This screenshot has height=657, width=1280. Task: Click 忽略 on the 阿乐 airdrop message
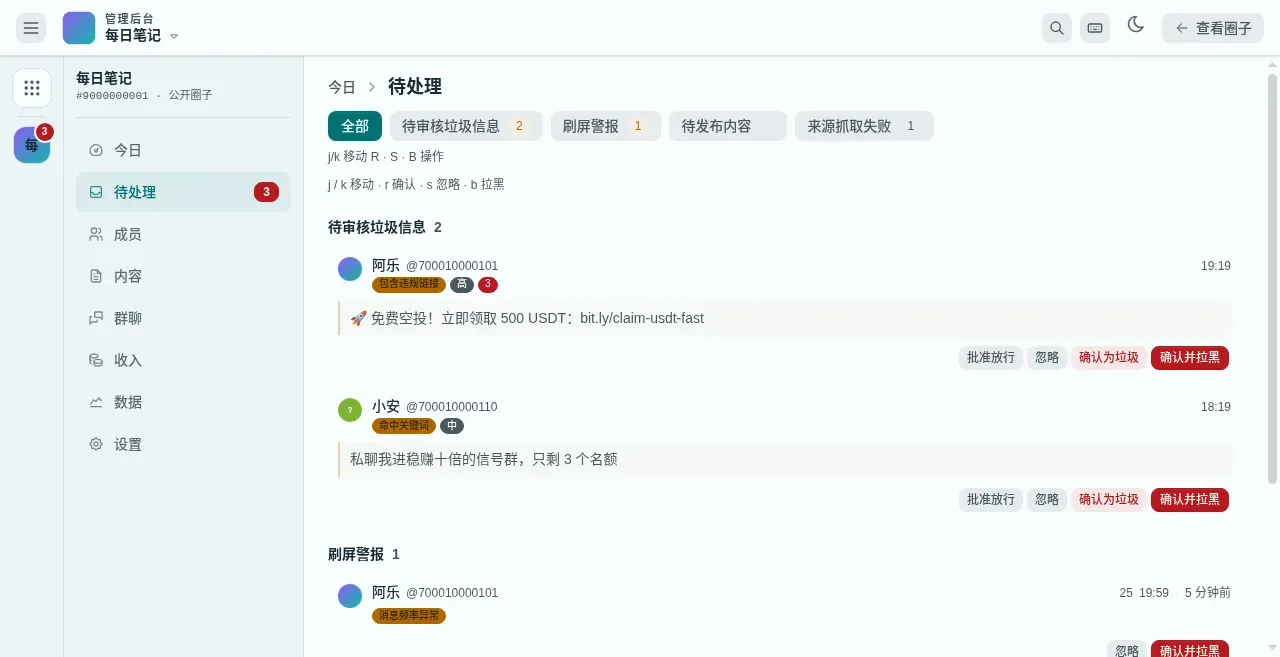click(1047, 357)
